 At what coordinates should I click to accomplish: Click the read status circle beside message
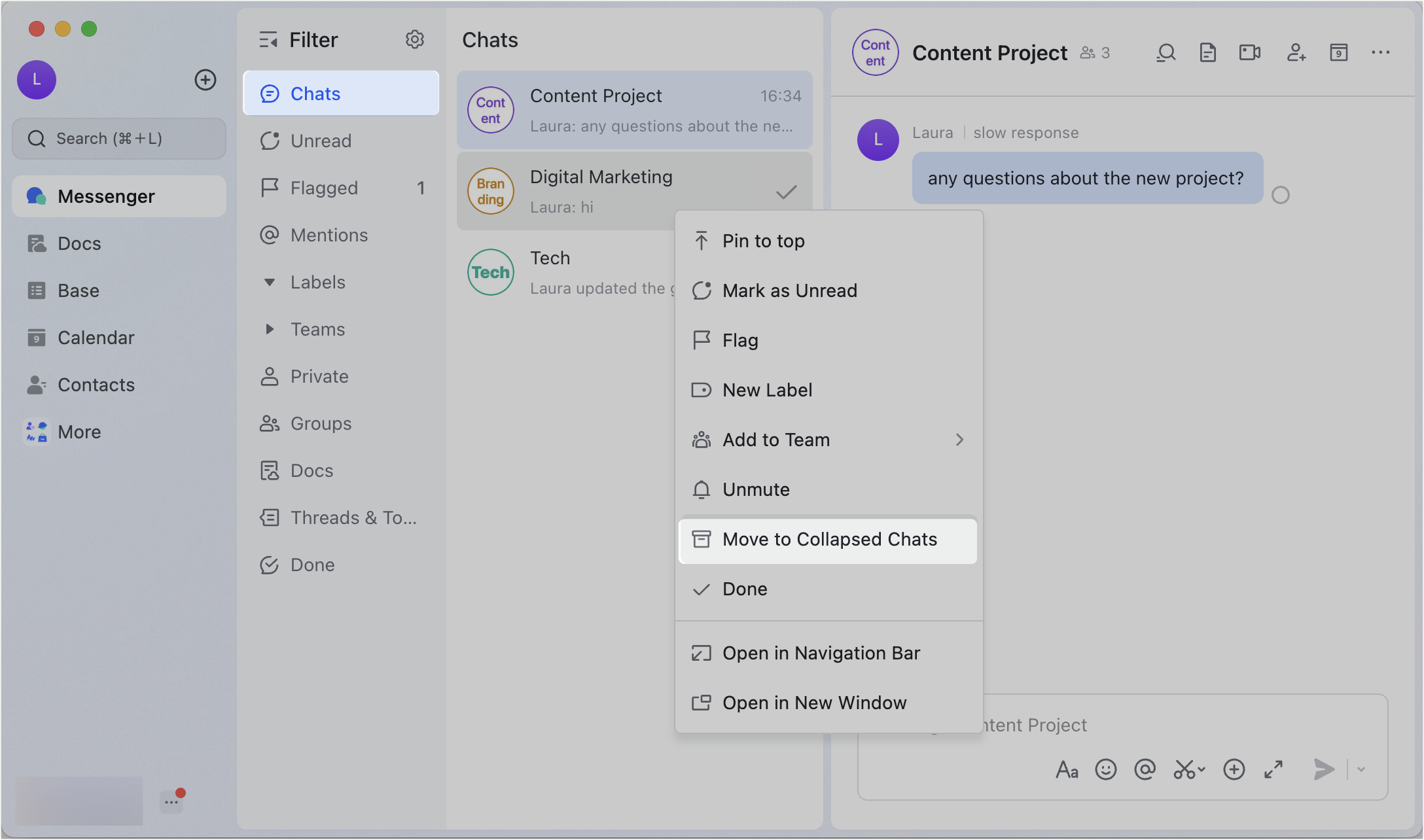(1280, 196)
